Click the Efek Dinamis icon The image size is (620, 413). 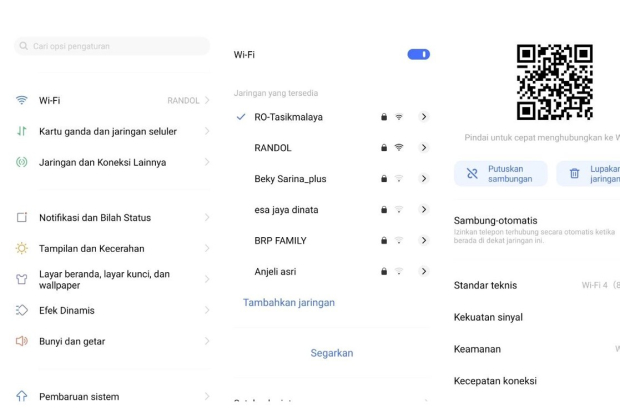pyautogui.click(x=22, y=310)
